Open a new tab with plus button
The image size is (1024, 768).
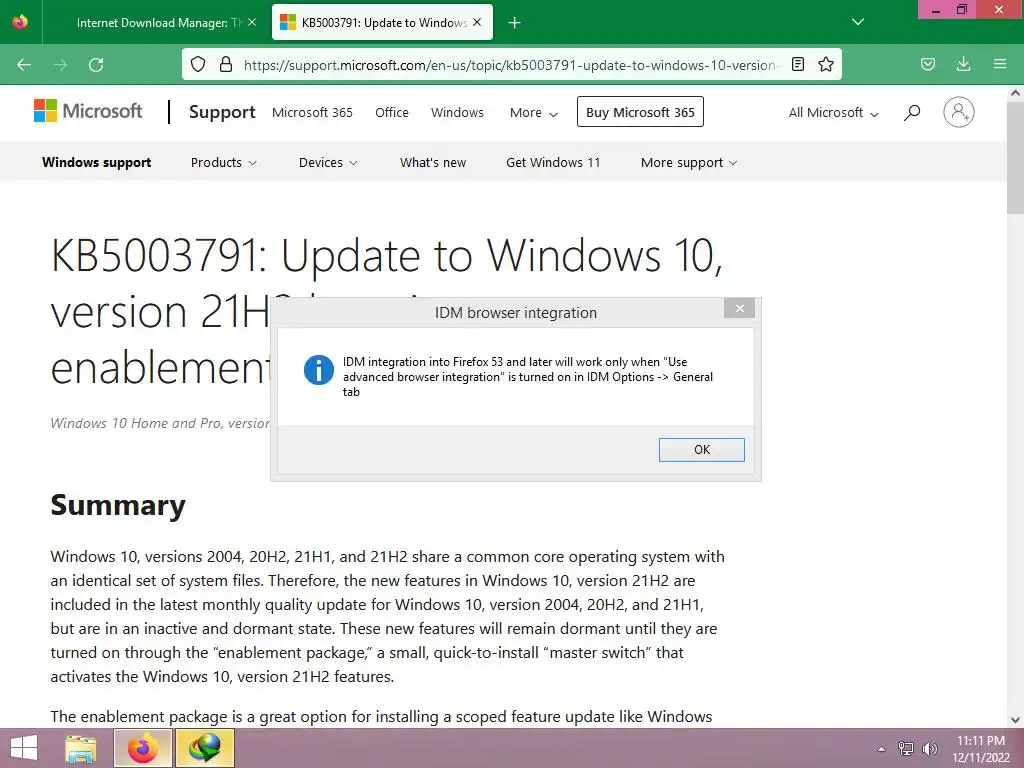514,23
